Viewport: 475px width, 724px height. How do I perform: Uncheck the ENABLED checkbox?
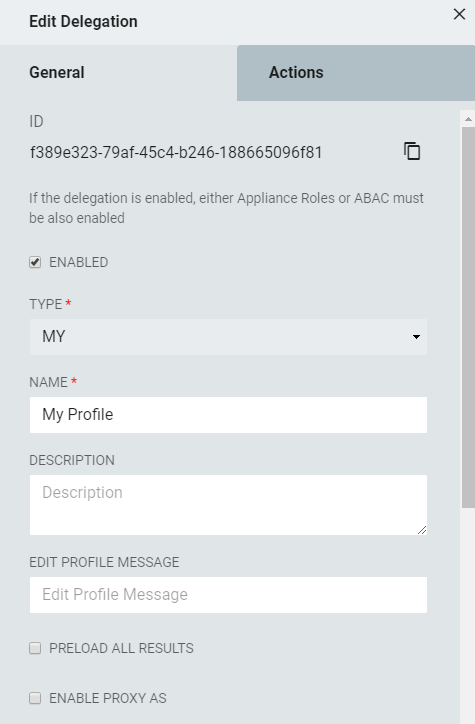pos(35,262)
